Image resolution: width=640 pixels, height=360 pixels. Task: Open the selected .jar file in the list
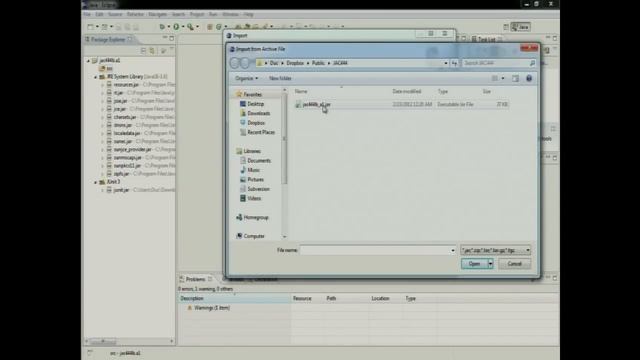click(316, 104)
